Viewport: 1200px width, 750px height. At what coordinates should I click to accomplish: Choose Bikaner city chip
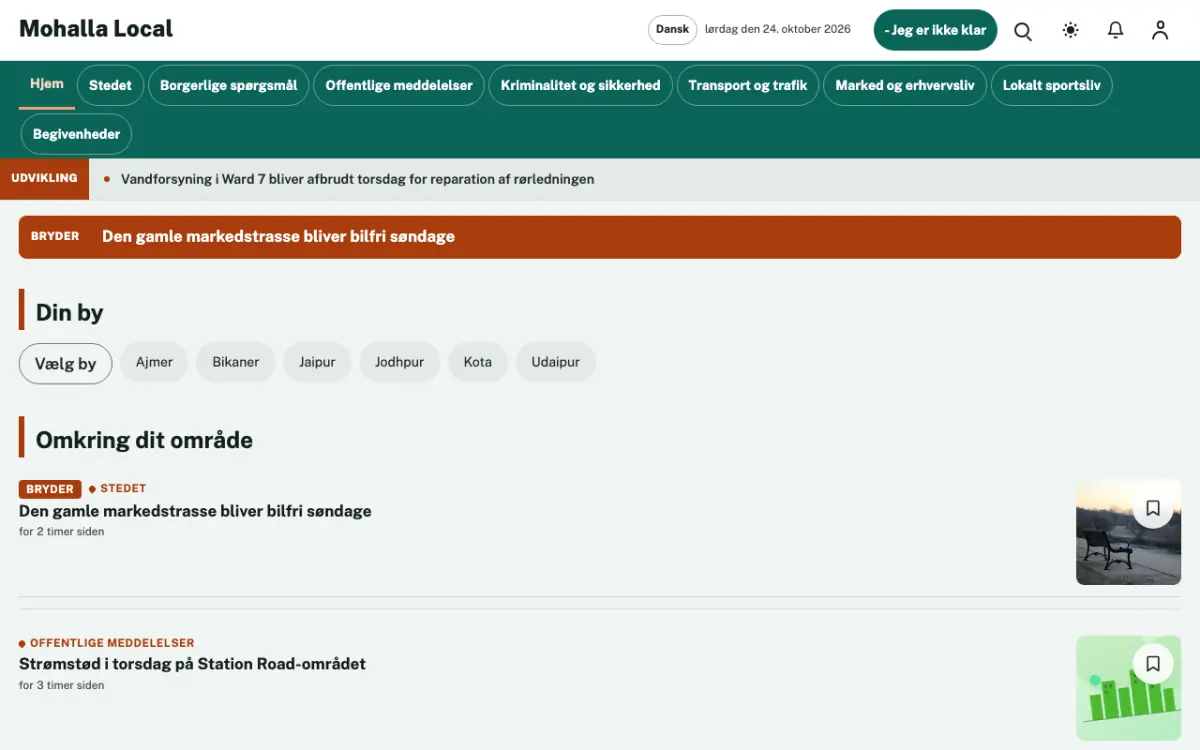coord(236,362)
